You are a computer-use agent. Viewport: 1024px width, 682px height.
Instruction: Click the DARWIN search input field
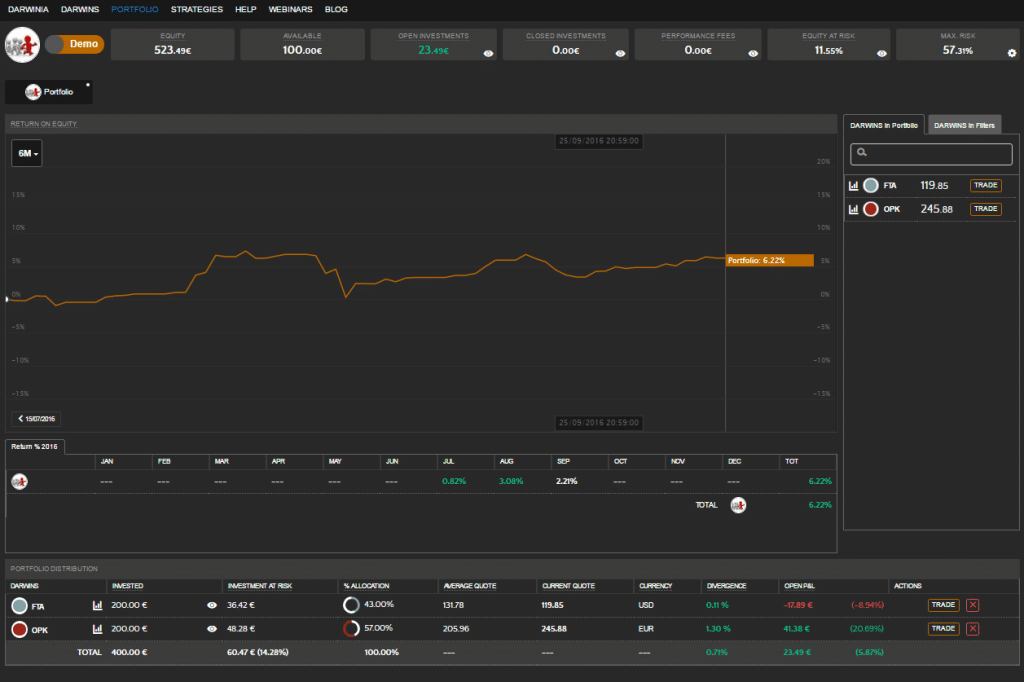tap(932, 153)
